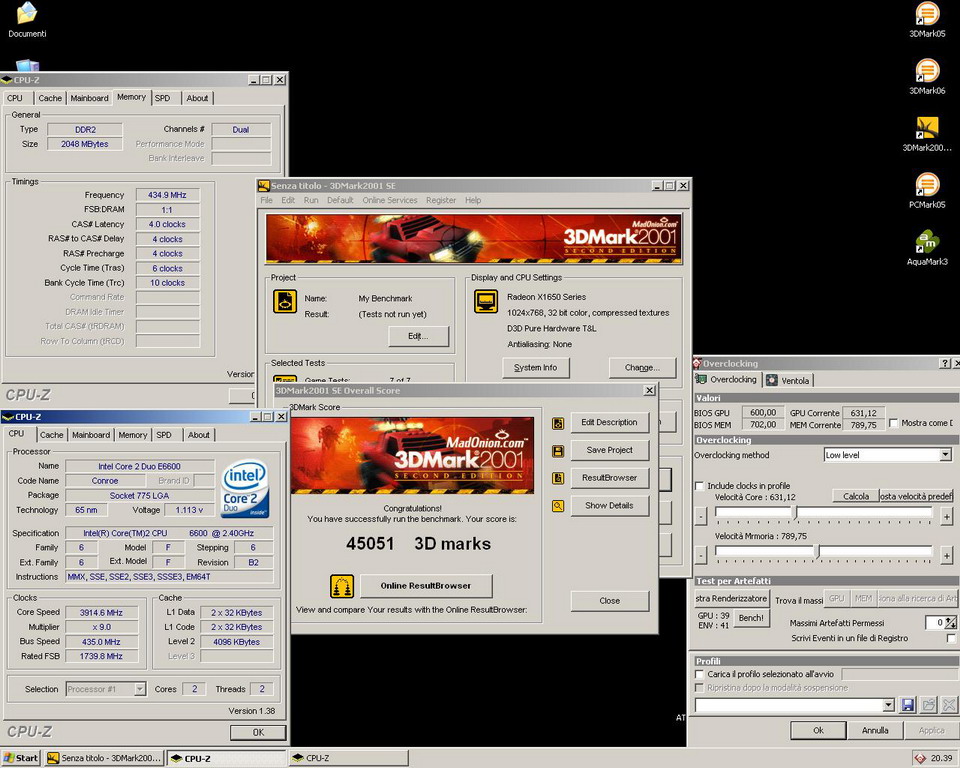Click the Online ResultBrowser podium icon
The height and width of the screenshot is (768, 960).
(x=342, y=586)
